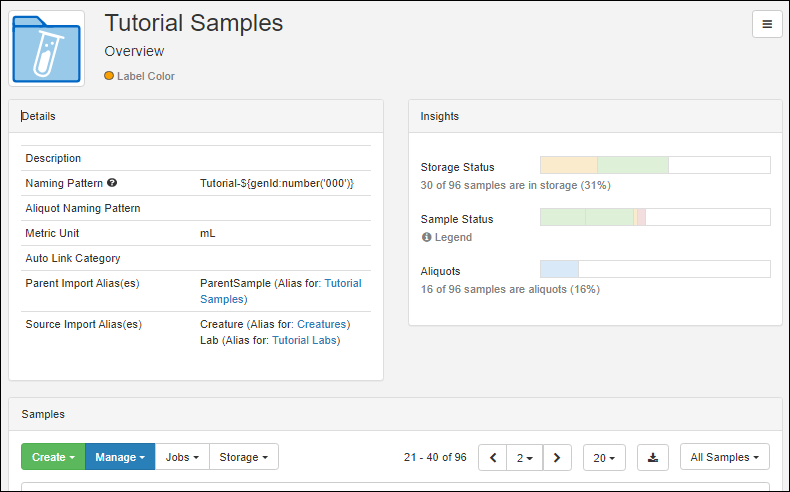Viewport: 790px width, 492px height.
Task: Click the download export icon button
Action: click(x=652, y=457)
